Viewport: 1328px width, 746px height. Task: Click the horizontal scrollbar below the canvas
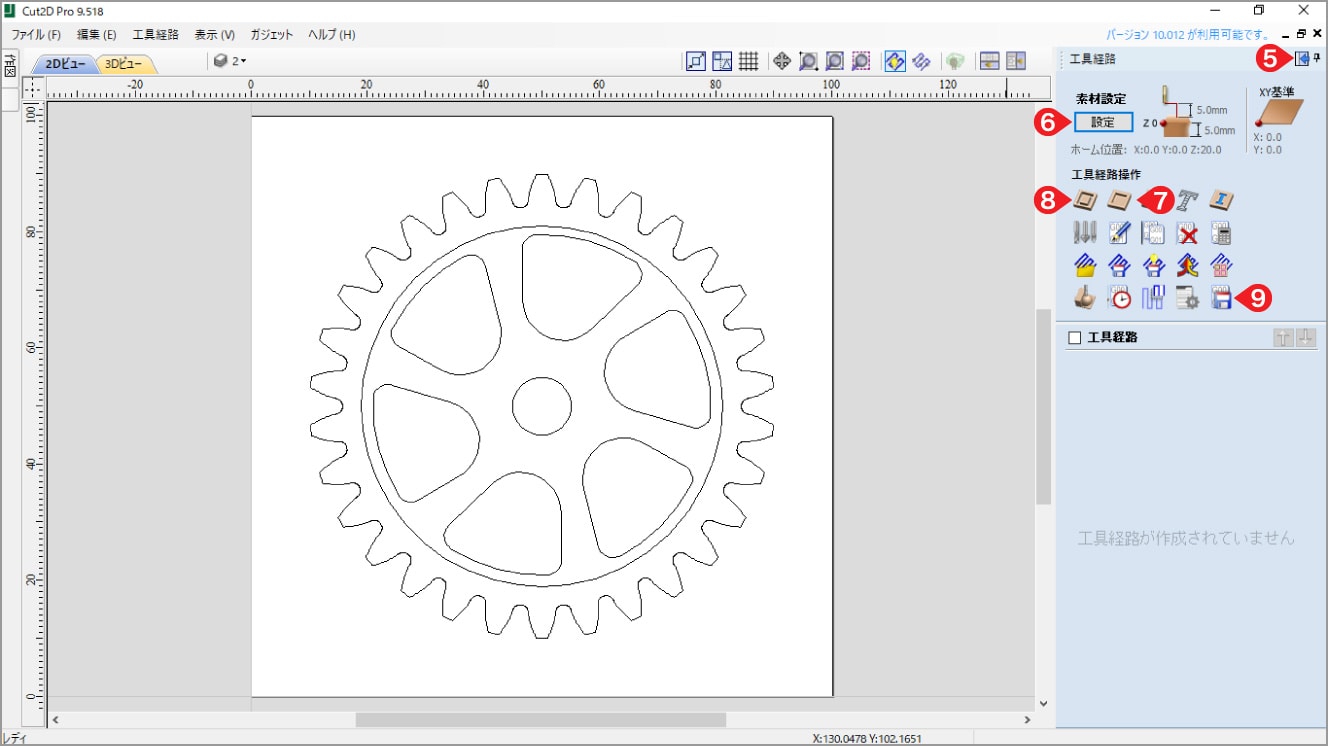click(x=540, y=719)
